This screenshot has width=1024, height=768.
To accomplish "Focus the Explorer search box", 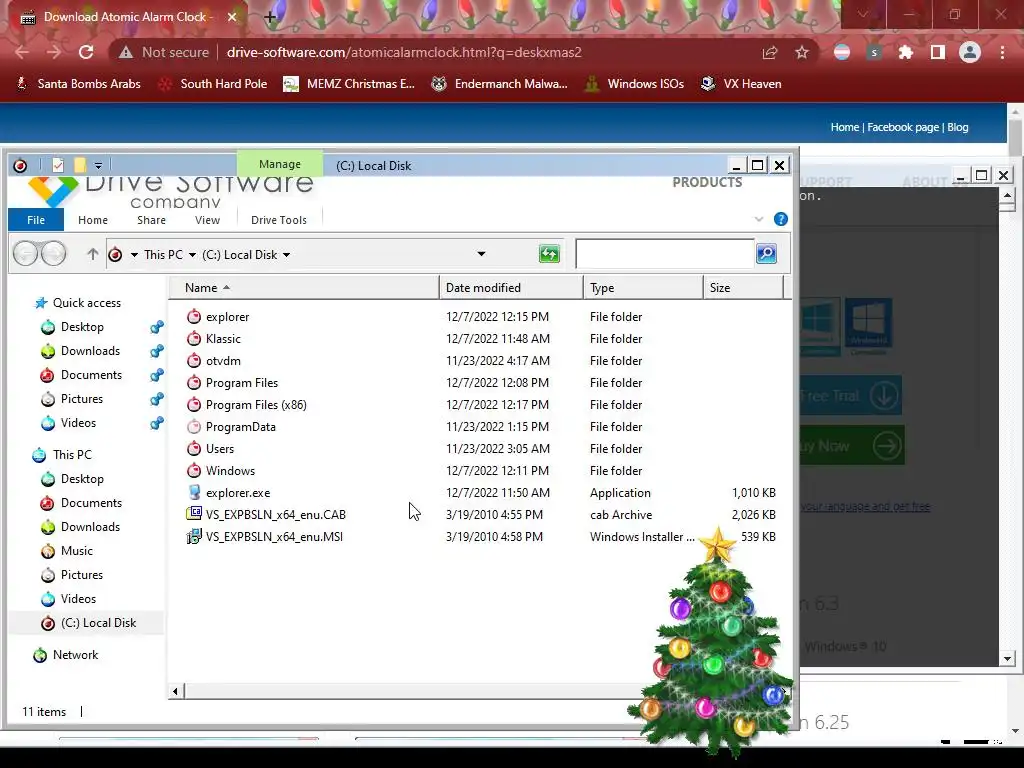I will click(665, 253).
